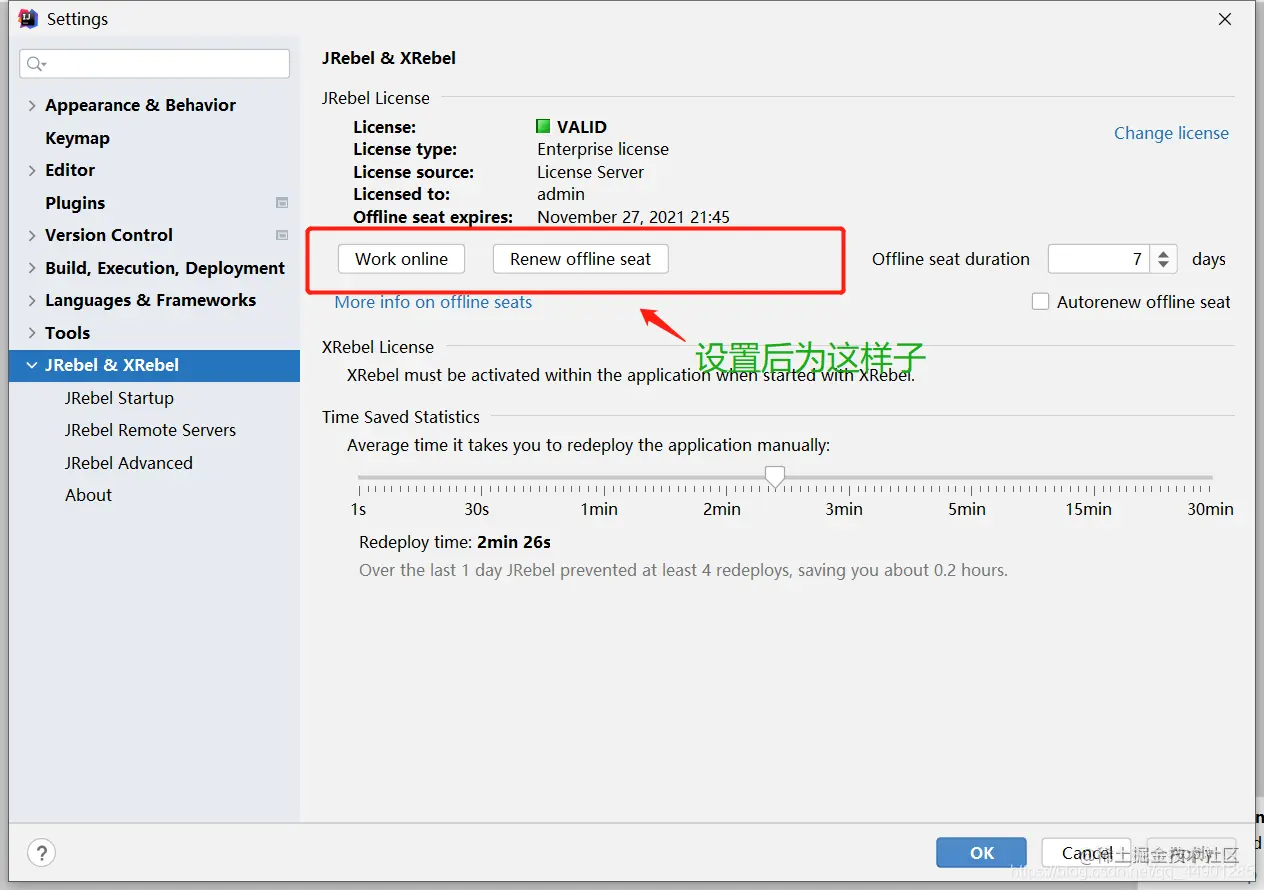Click the IntelliJ icon in title bar
Screen dimensions: 1264x890
pos(28,18)
